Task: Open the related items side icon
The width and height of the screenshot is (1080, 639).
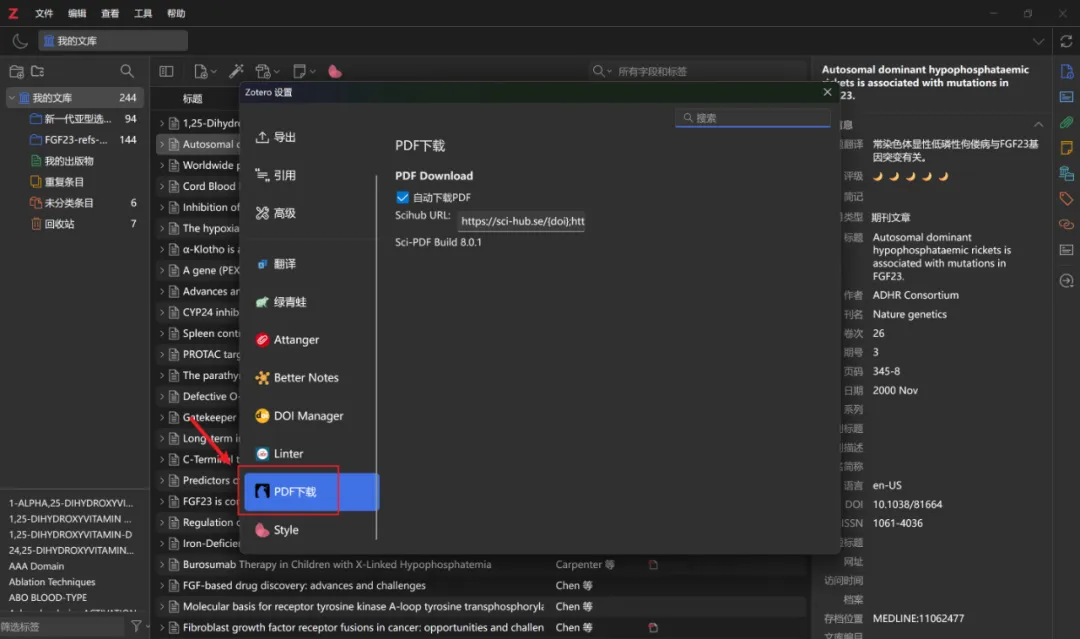Action: (1066, 224)
